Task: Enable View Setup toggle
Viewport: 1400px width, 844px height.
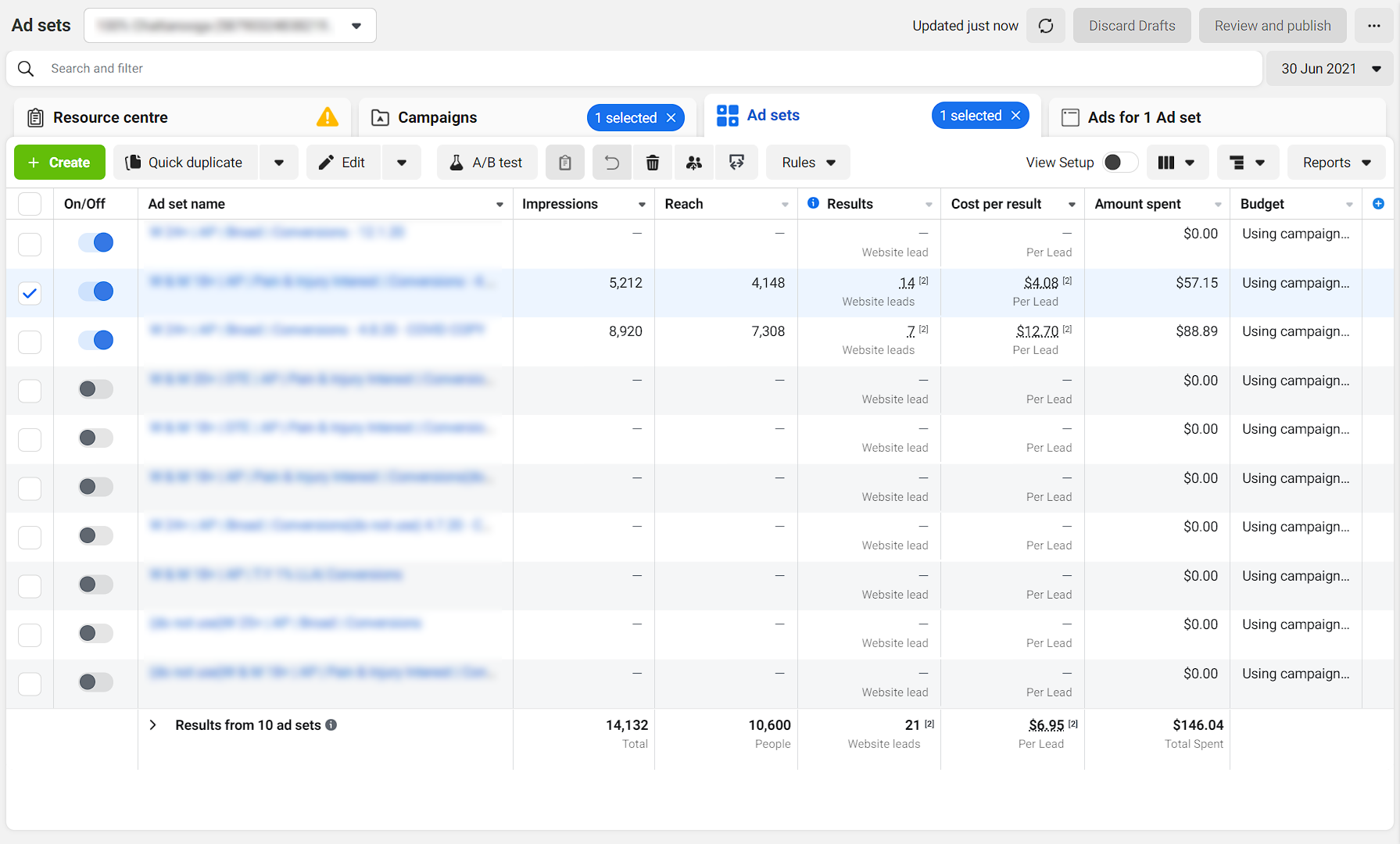Action: (x=1119, y=162)
